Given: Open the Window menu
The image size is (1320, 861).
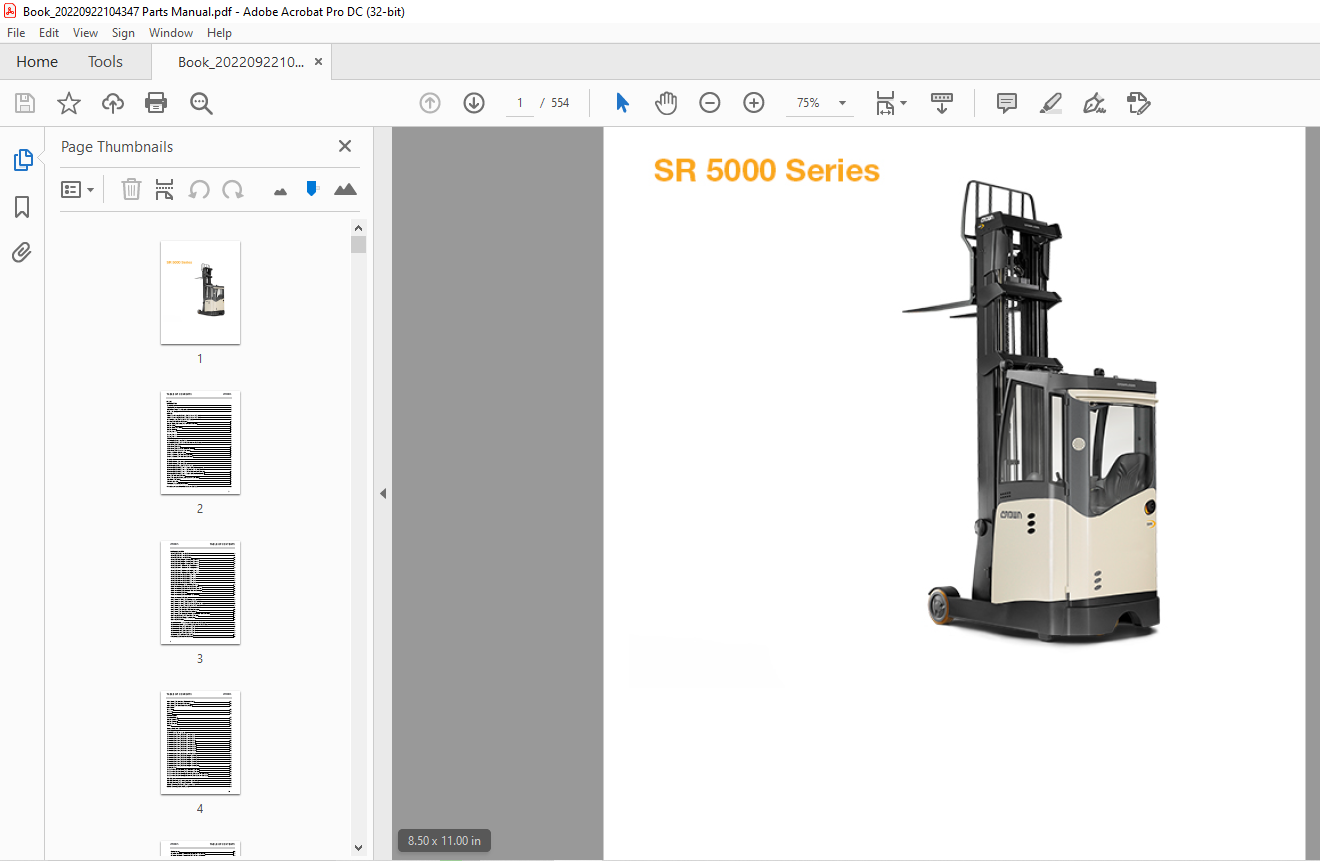Looking at the screenshot, I should [x=171, y=33].
